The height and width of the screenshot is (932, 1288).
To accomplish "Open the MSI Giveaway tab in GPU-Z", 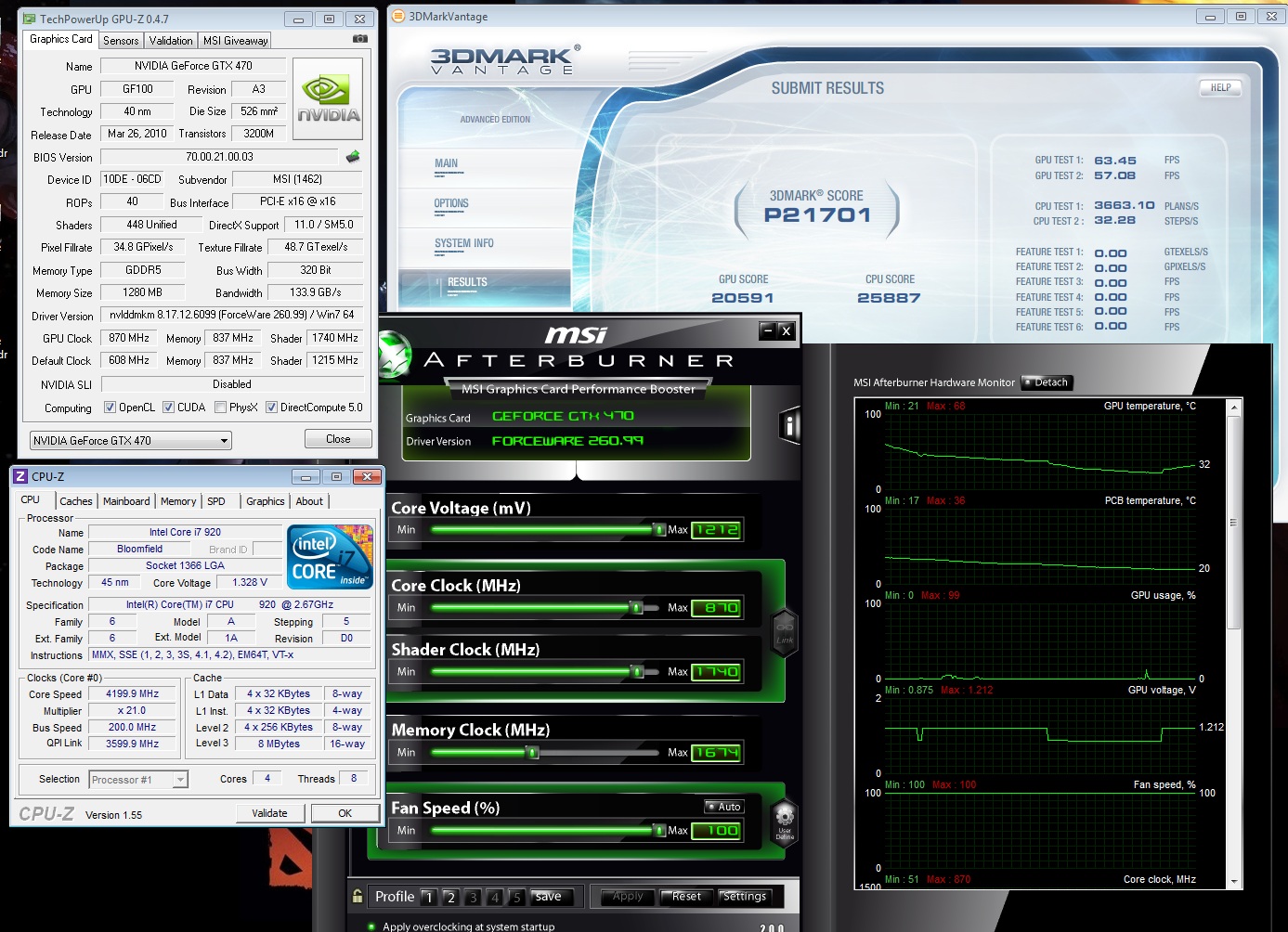I will 235,40.
